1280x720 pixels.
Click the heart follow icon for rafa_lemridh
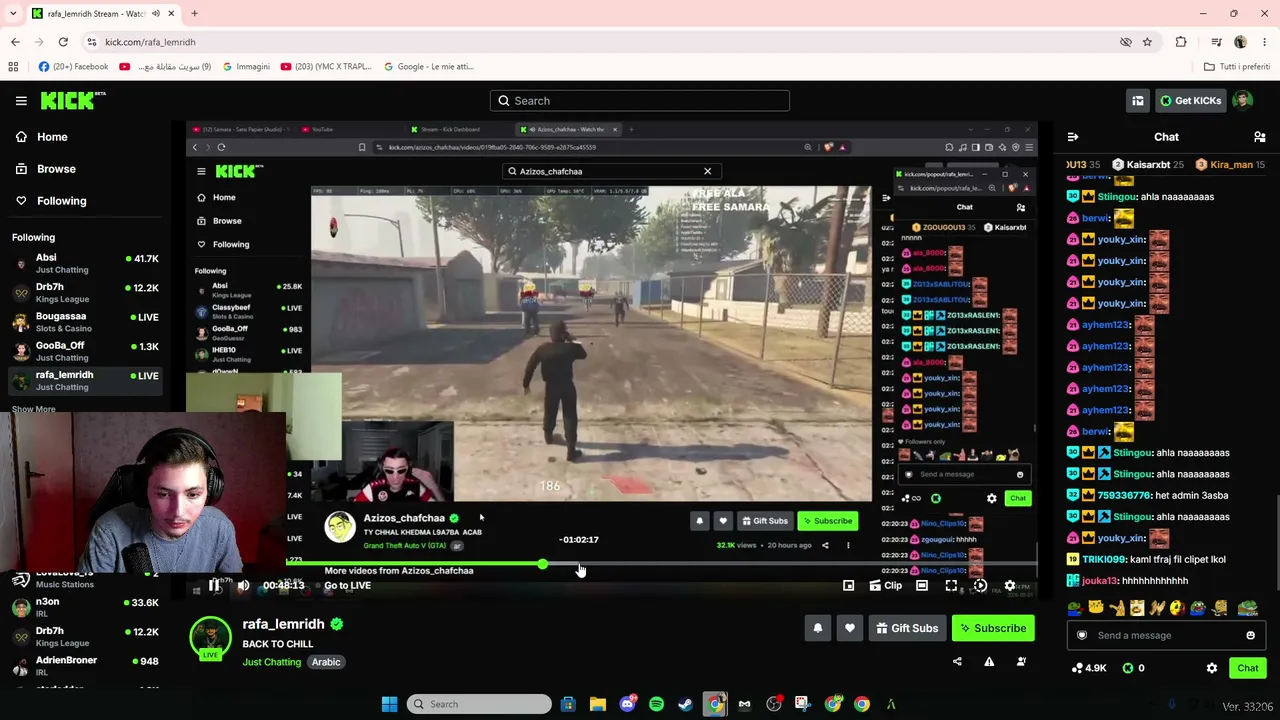[850, 628]
